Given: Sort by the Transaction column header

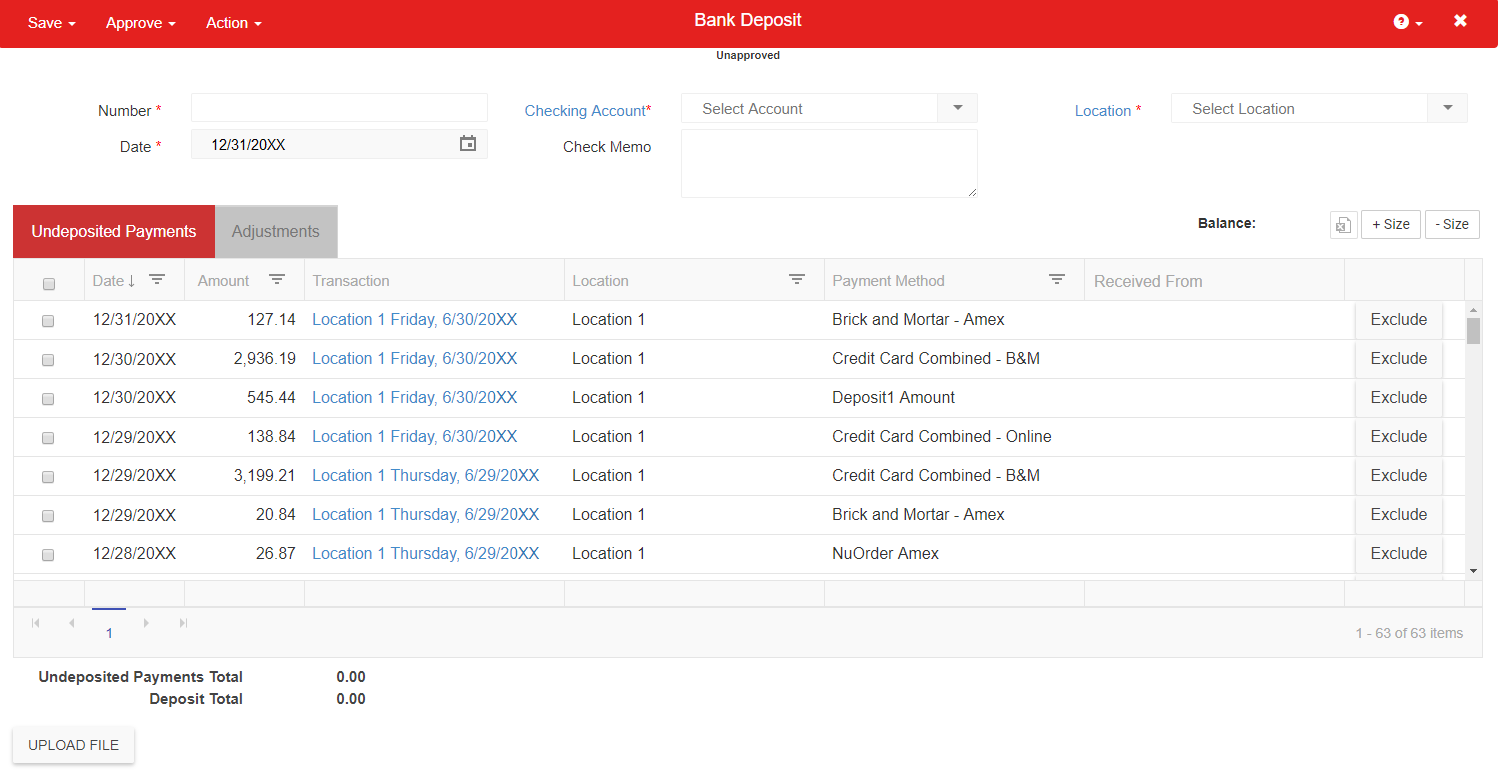Looking at the screenshot, I should tap(351, 281).
